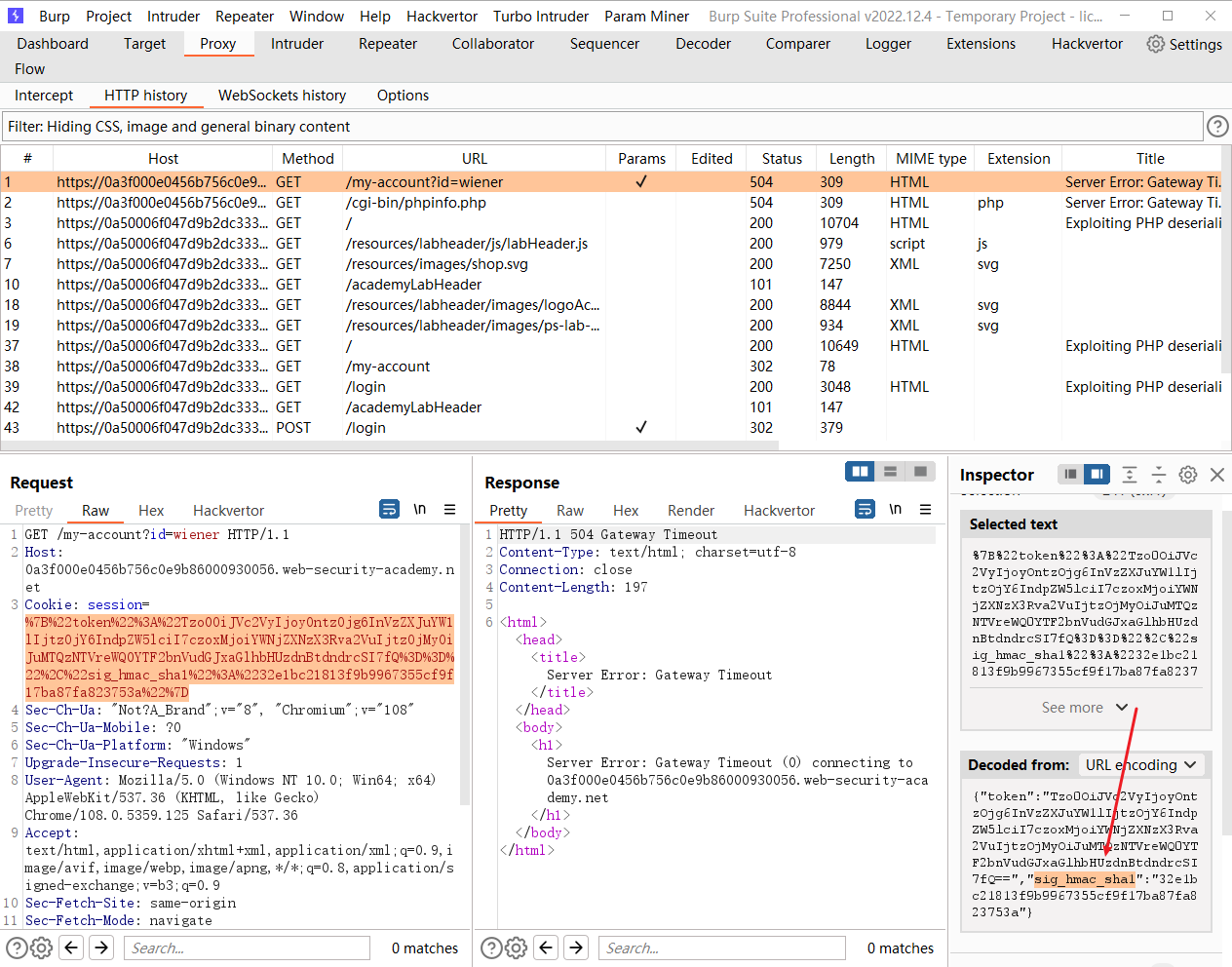Screen dimensions: 1232x967
Task: Dock the Inspector on the left
Action: [1070, 474]
